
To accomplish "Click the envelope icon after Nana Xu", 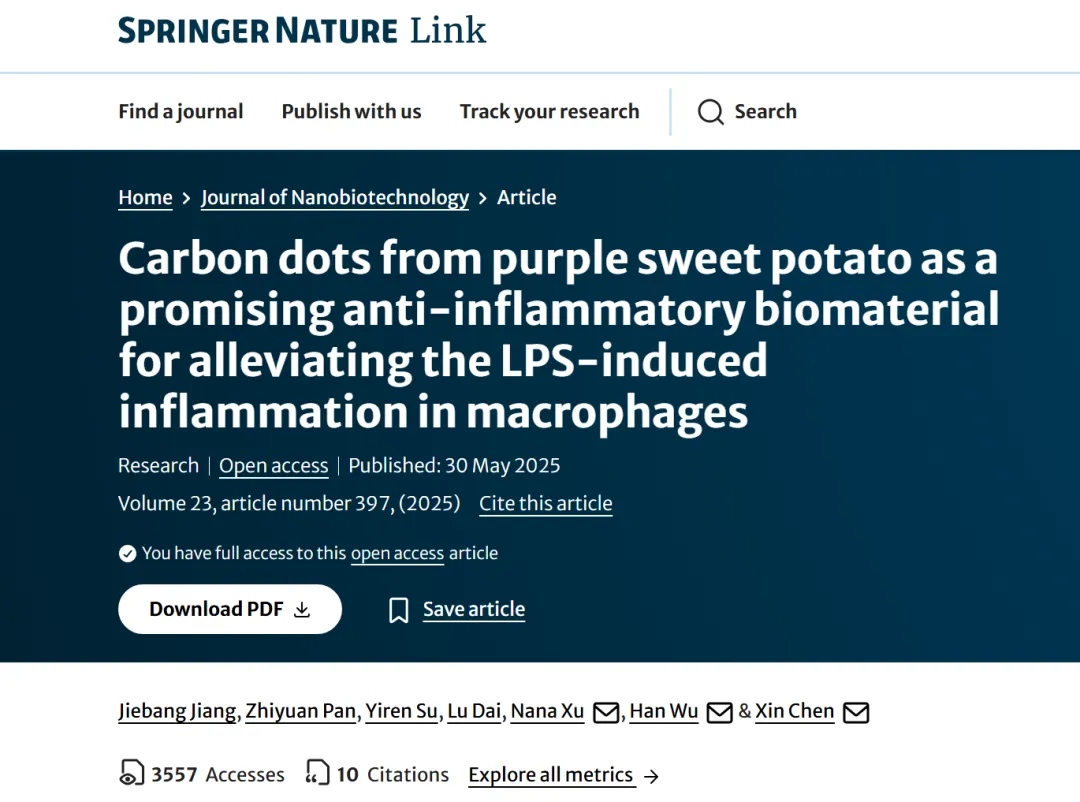I will [x=606, y=713].
